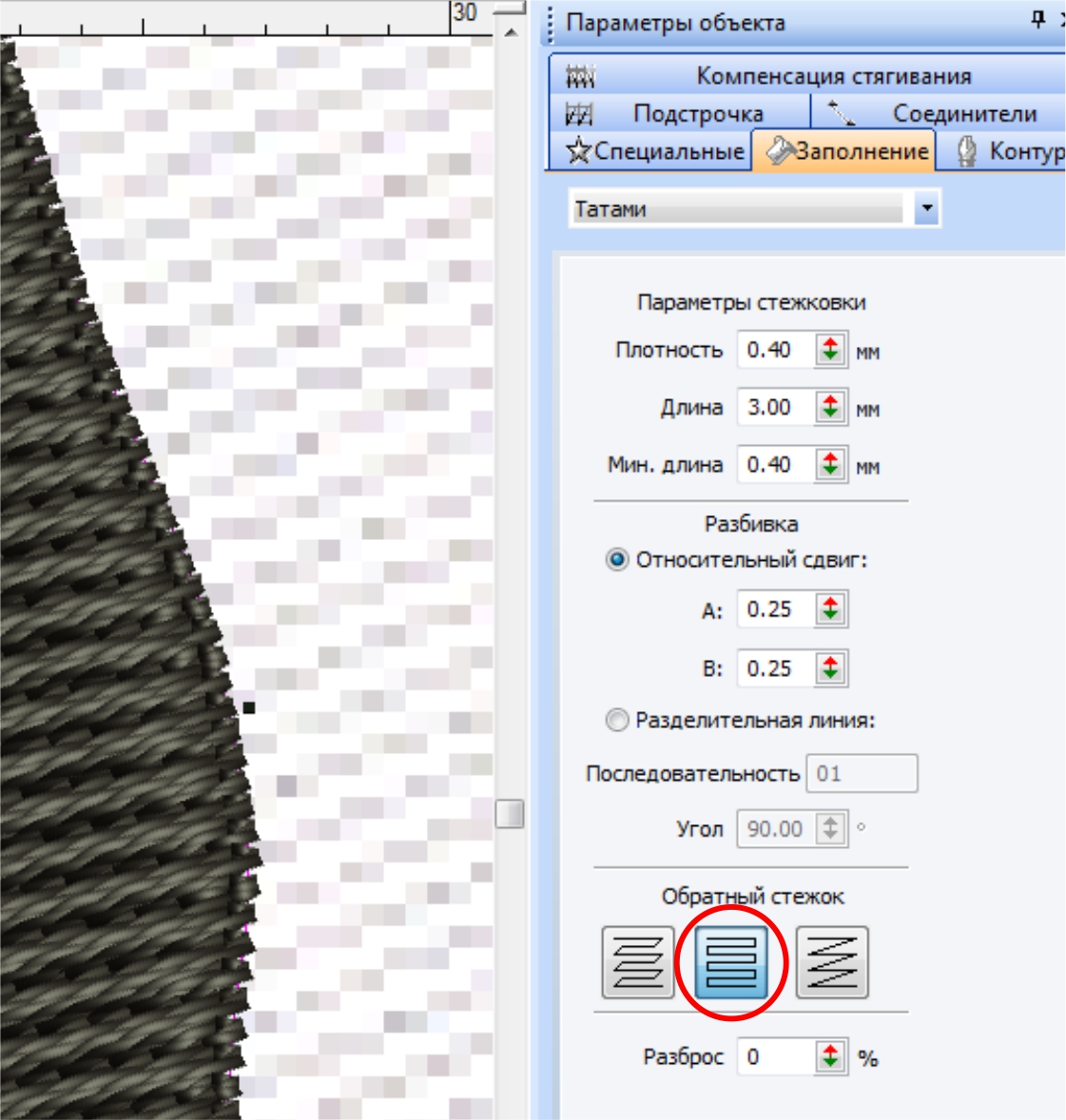Click the A offset spinner arrows

830,609
